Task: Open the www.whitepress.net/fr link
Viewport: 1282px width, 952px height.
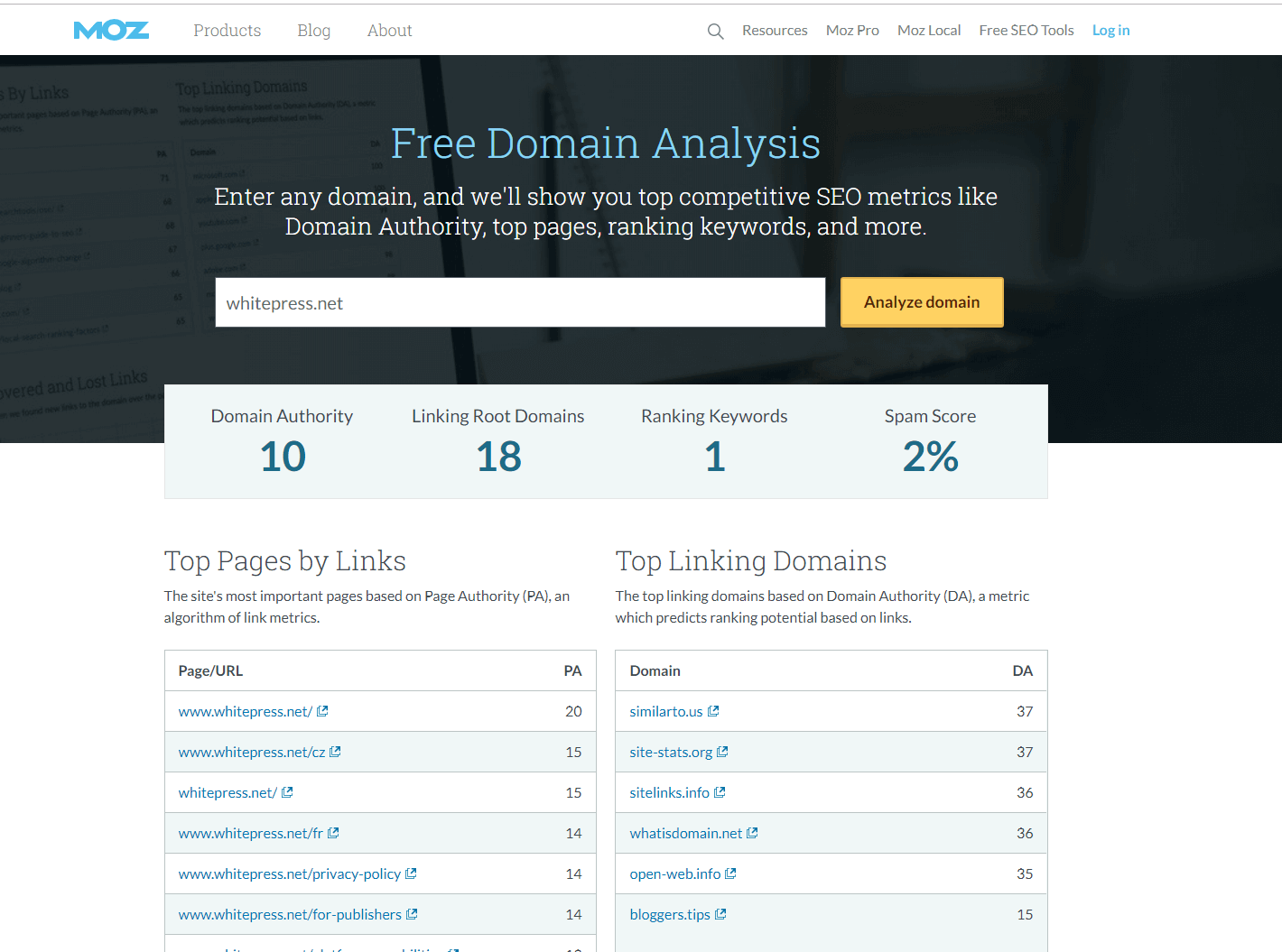Action: pyautogui.click(x=251, y=834)
